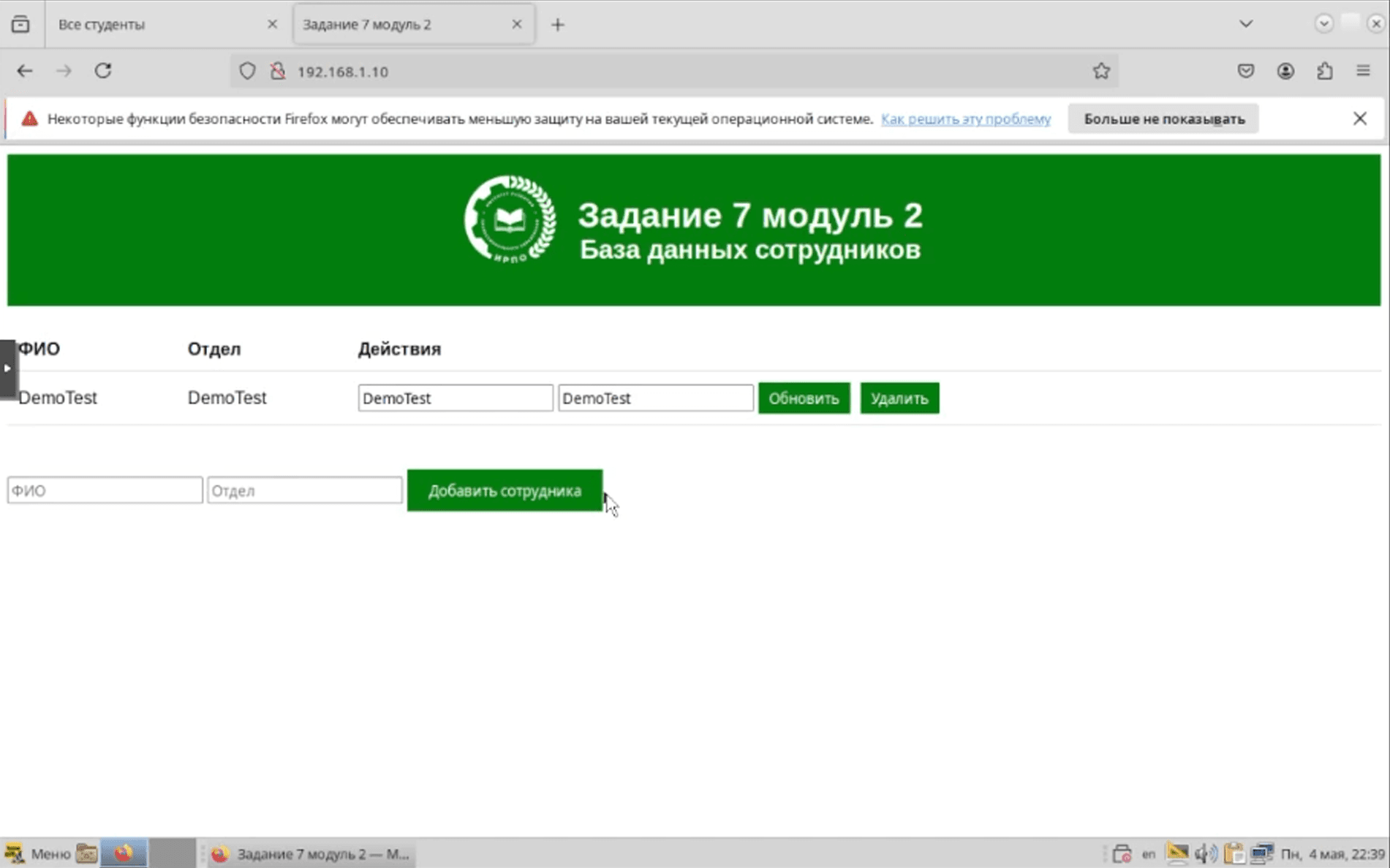
Task: Expand the list all tabs chevron
Action: point(1246,24)
